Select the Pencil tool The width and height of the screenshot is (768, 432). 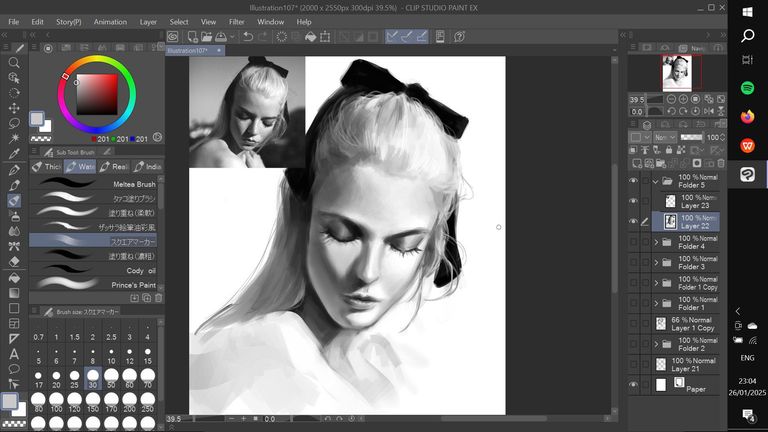click(14, 185)
